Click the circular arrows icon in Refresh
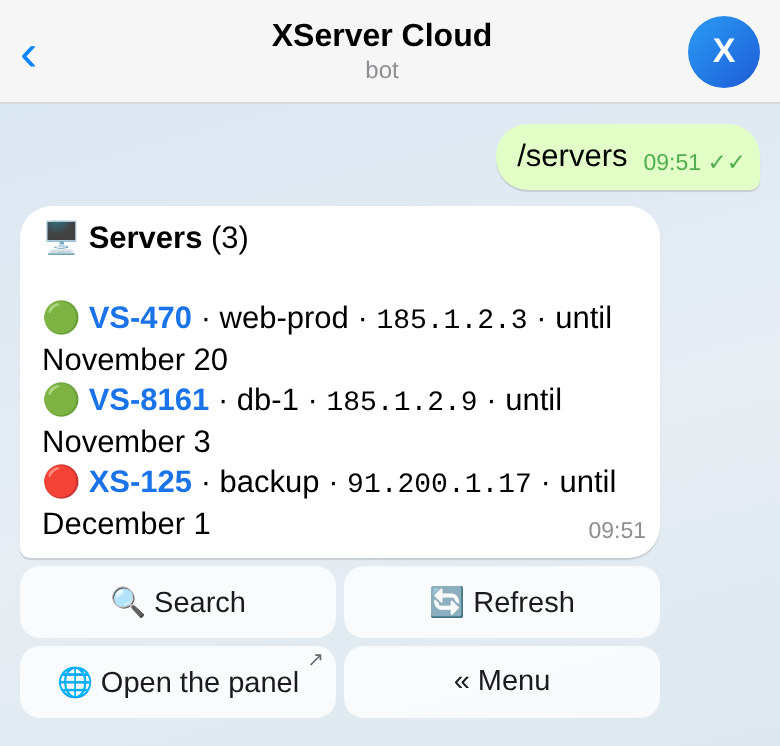The height and width of the screenshot is (746, 780). tap(447, 602)
